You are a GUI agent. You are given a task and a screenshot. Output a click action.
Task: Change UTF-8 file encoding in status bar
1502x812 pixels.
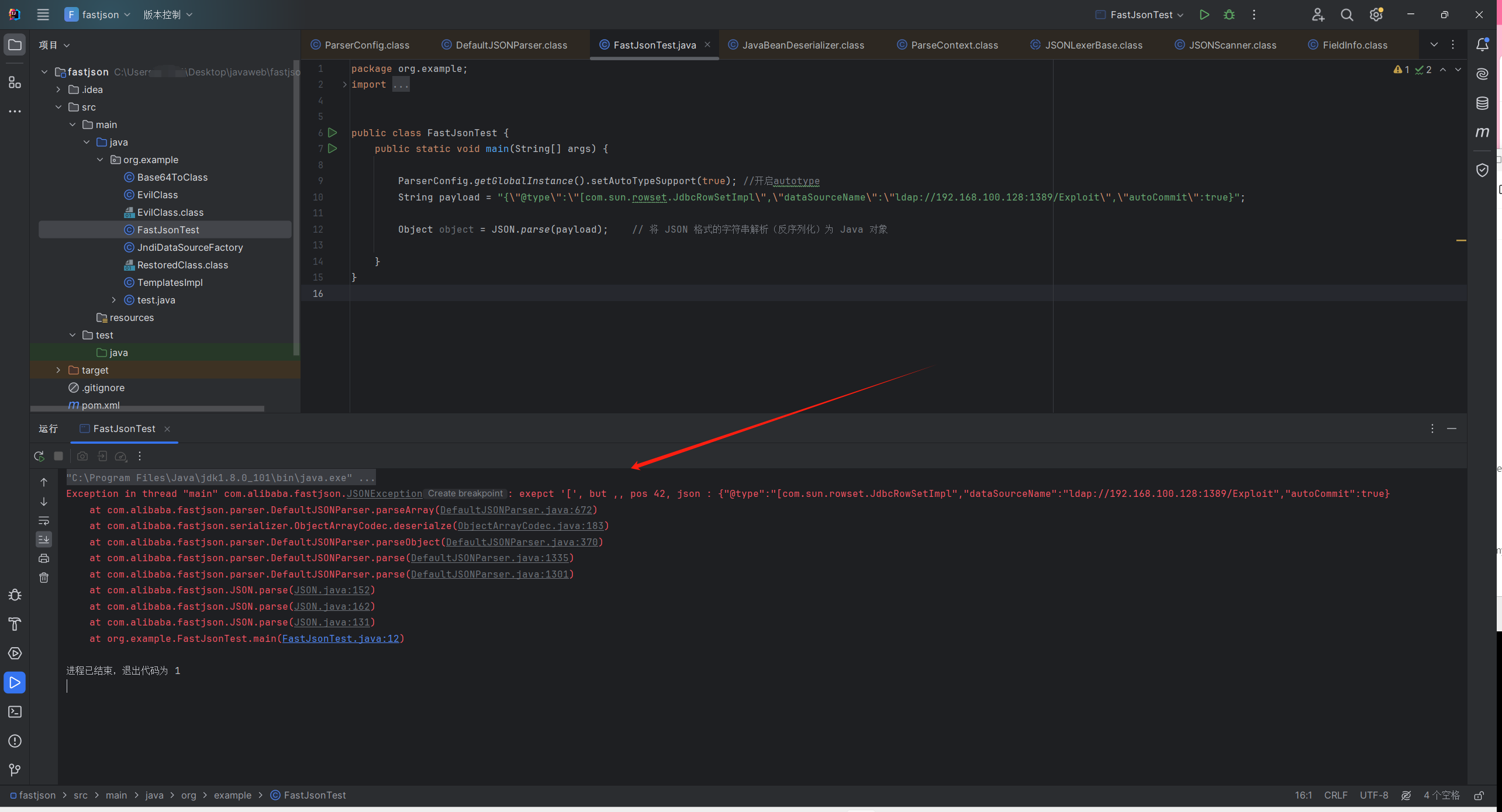(x=1374, y=796)
